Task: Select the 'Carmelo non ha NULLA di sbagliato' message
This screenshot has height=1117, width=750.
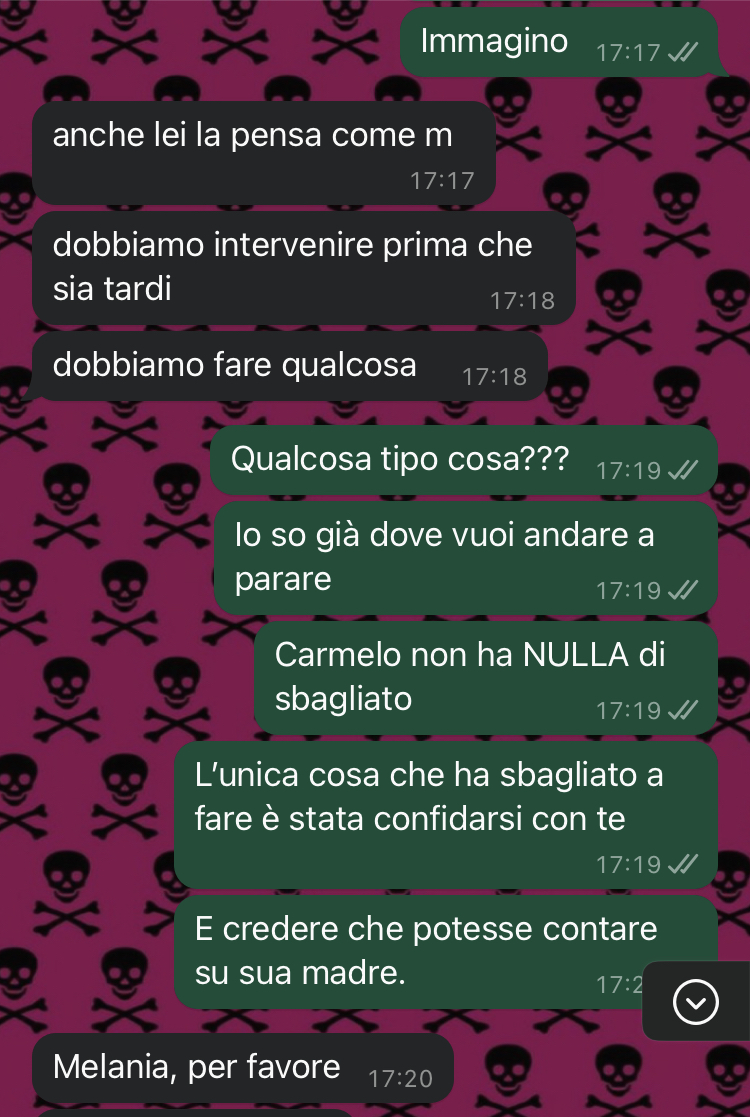Action: [x=486, y=677]
